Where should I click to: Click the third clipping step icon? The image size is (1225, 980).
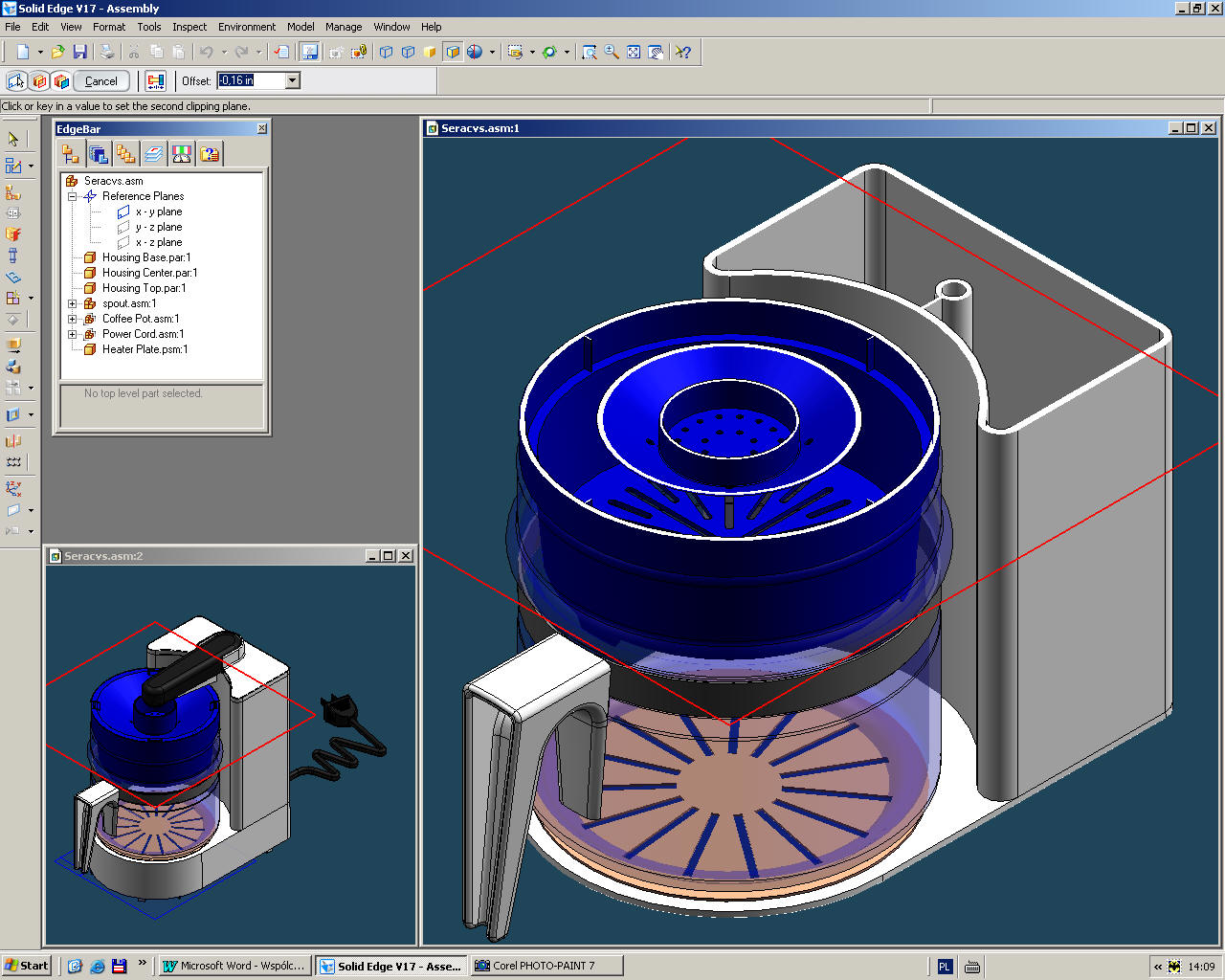click(x=61, y=81)
